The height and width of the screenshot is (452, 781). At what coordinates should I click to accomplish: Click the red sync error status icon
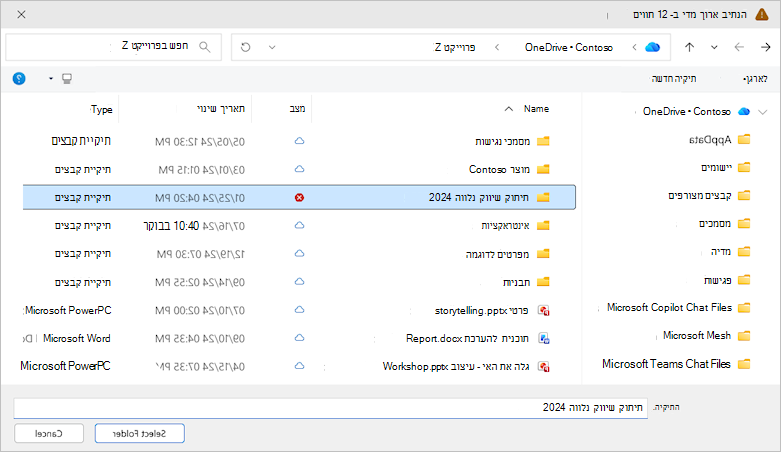click(x=299, y=198)
